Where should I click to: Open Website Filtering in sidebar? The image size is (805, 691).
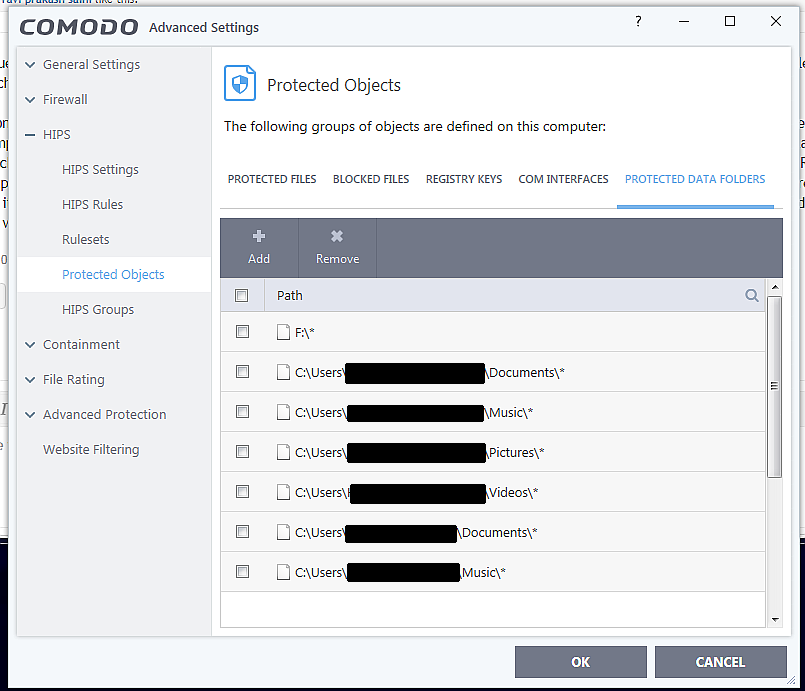tap(91, 450)
